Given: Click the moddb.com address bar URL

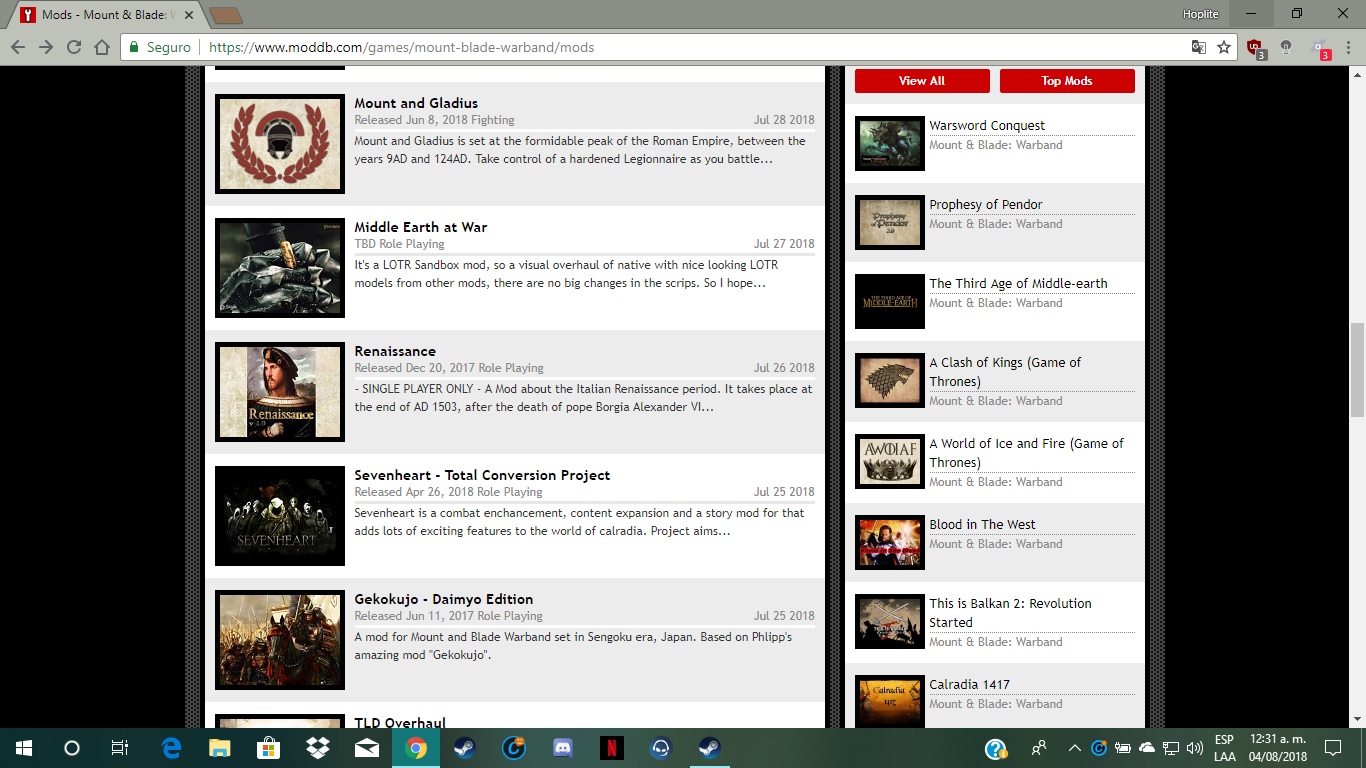Looking at the screenshot, I should click(x=401, y=47).
